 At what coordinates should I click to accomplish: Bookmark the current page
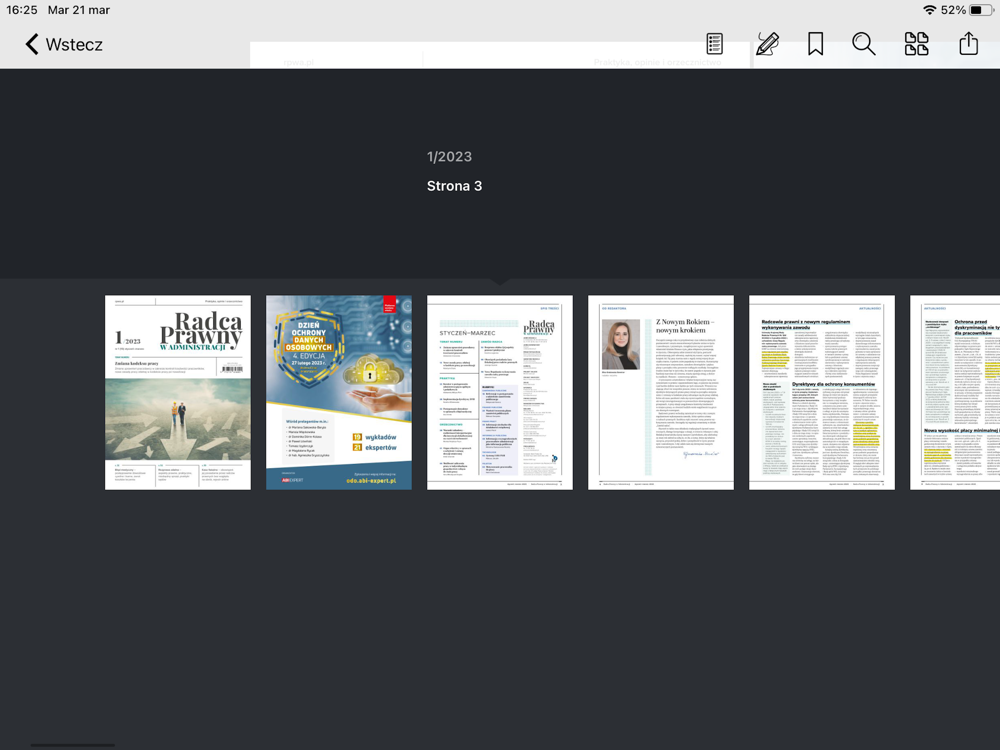click(815, 44)
